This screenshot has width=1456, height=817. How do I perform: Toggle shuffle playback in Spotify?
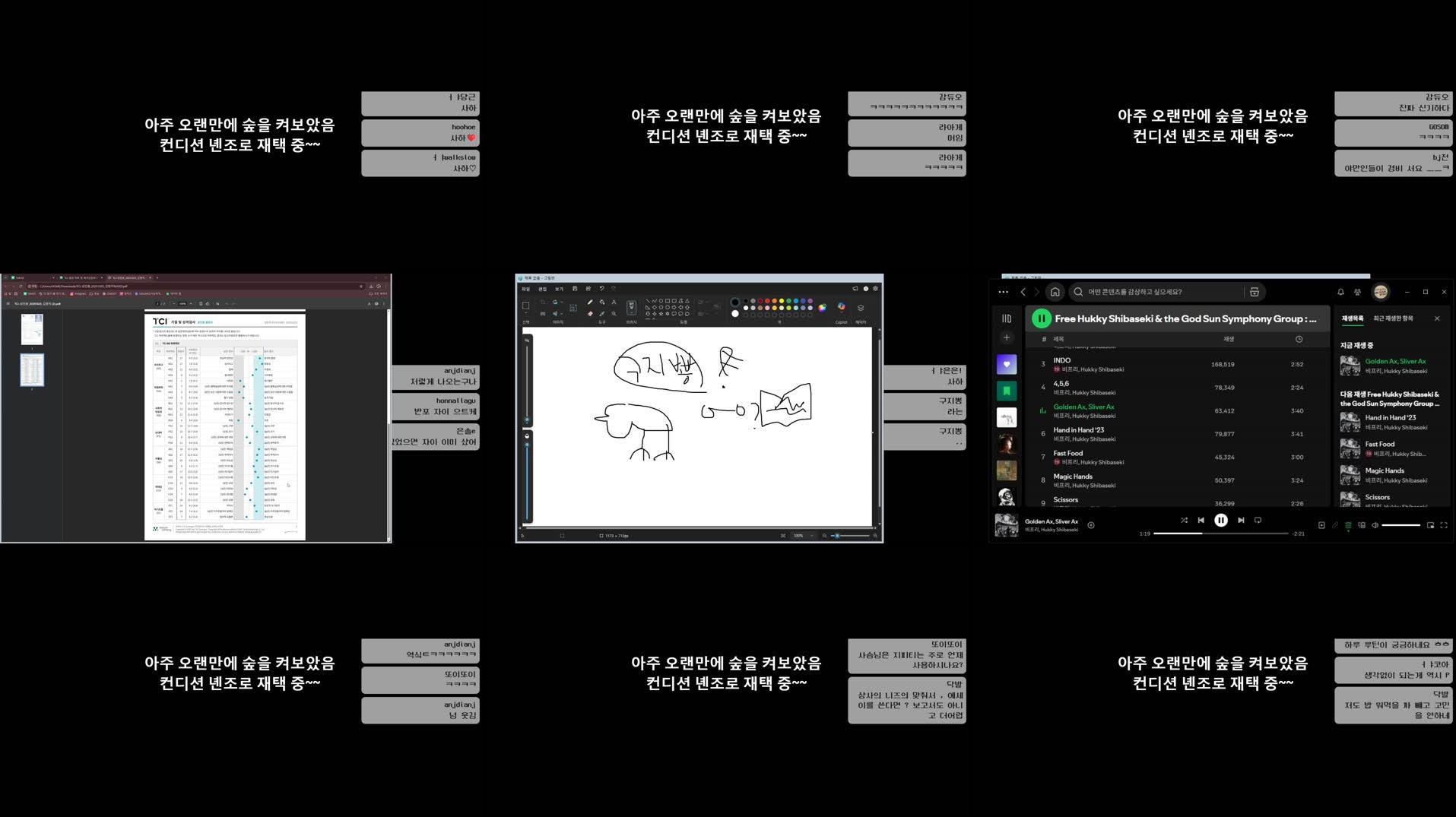(x=1185, y=520)
